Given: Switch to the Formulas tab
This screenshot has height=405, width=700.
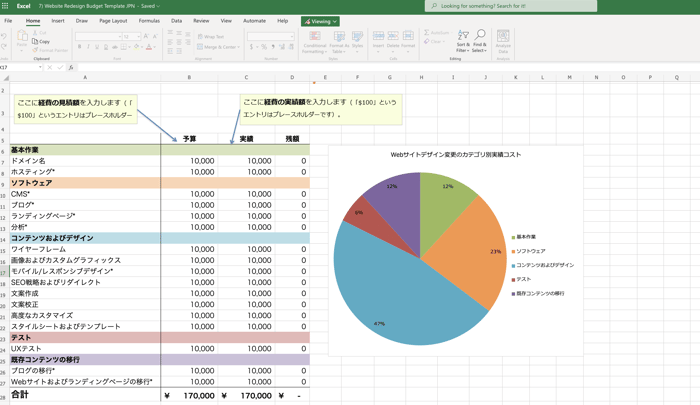Looking at the screenshot, I should 149,21.
